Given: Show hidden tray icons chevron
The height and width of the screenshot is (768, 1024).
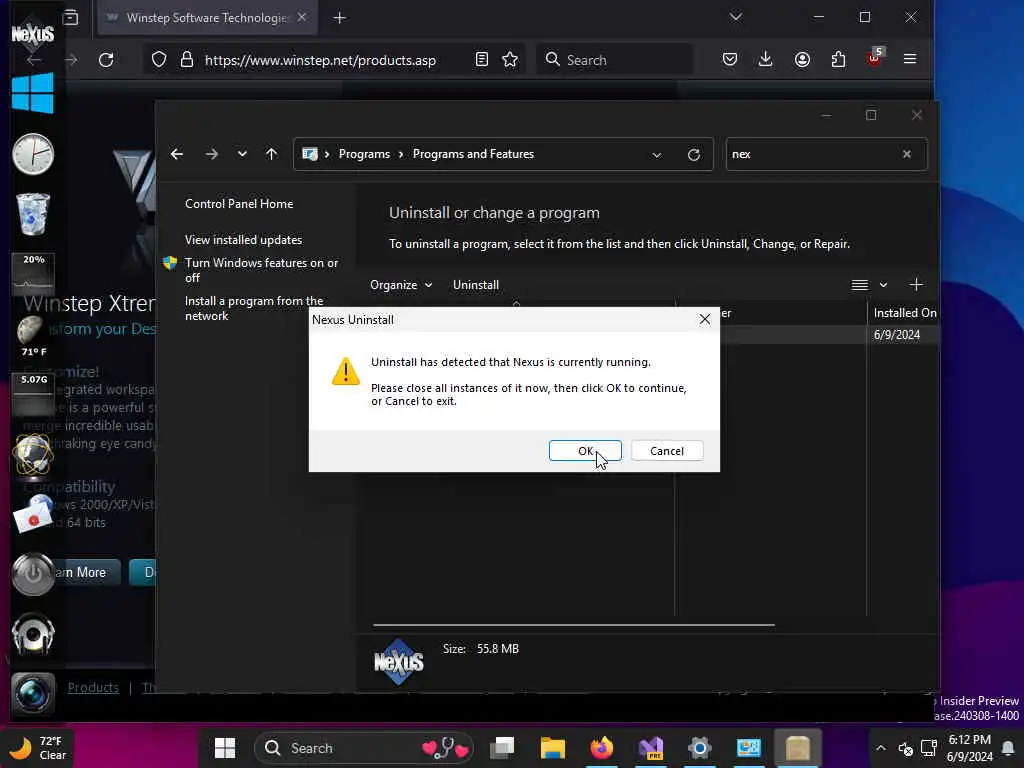Looking at the screenshot, I should (880, 748).
